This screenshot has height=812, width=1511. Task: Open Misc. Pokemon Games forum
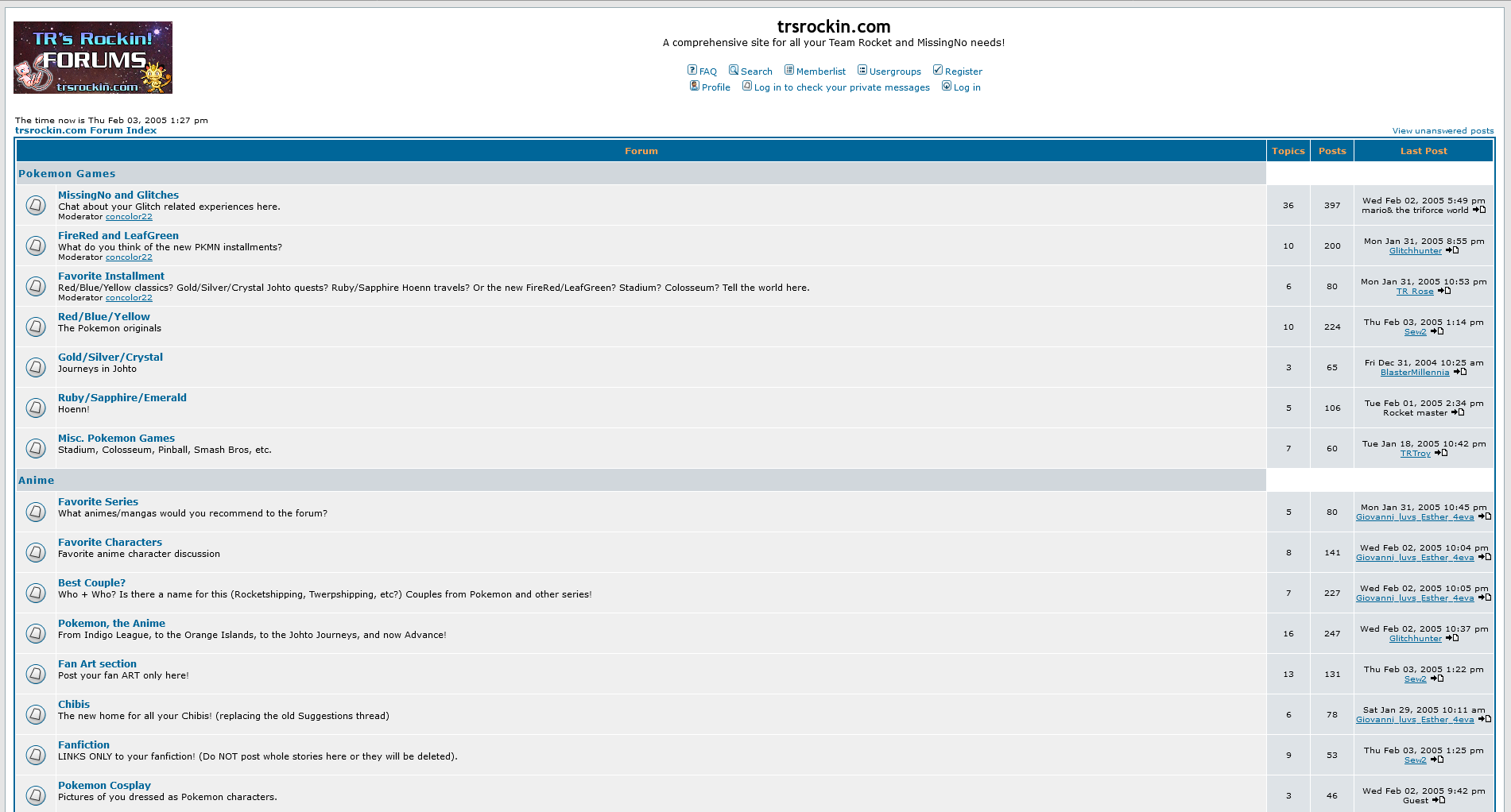tap(116, 438)
